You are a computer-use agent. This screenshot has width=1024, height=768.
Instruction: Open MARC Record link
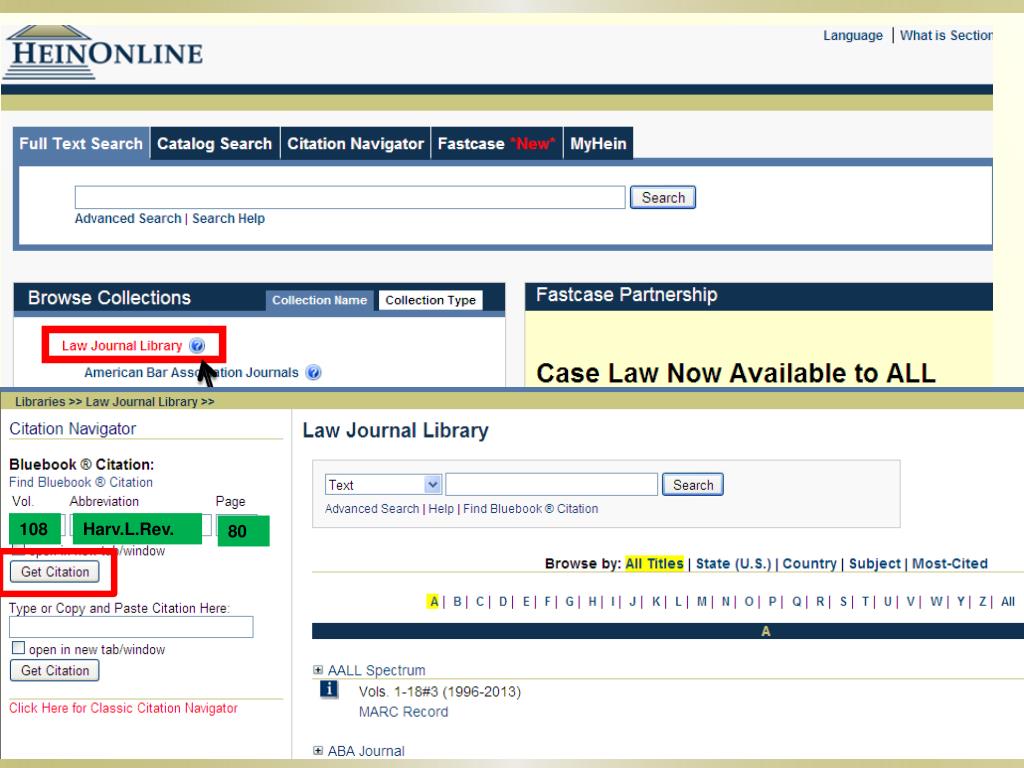pos(403,712)
